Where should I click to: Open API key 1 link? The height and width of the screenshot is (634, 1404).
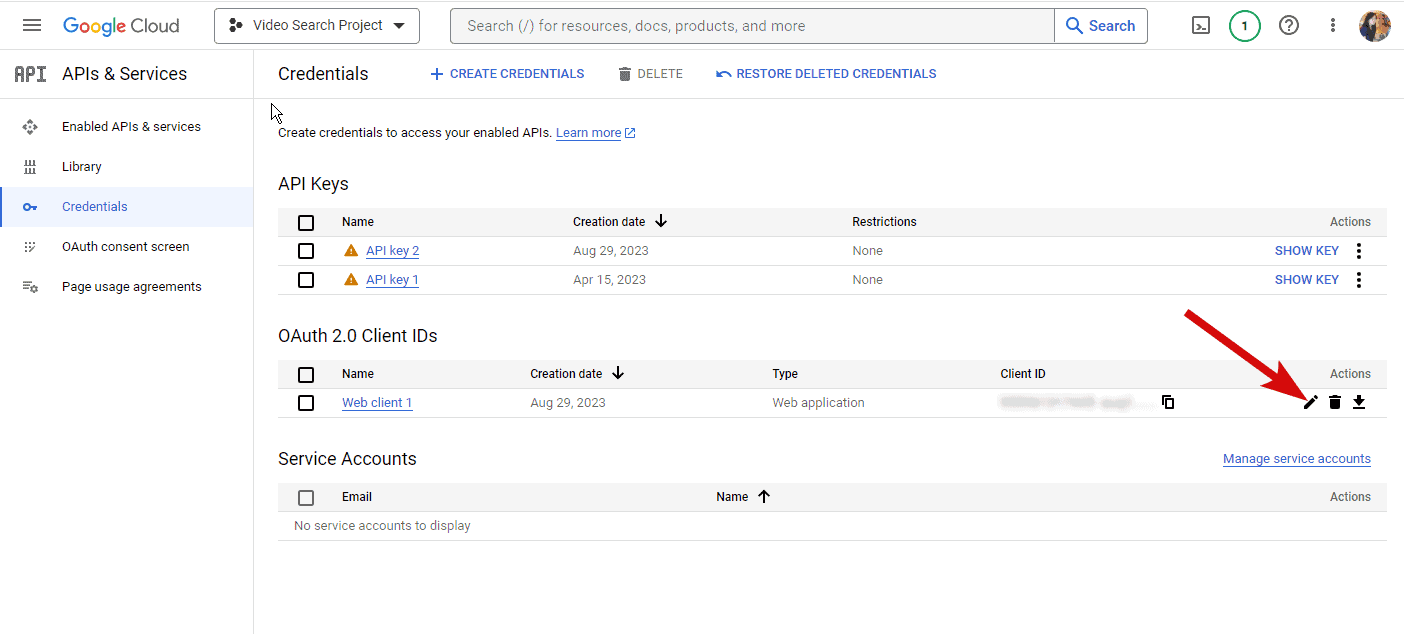392,280
